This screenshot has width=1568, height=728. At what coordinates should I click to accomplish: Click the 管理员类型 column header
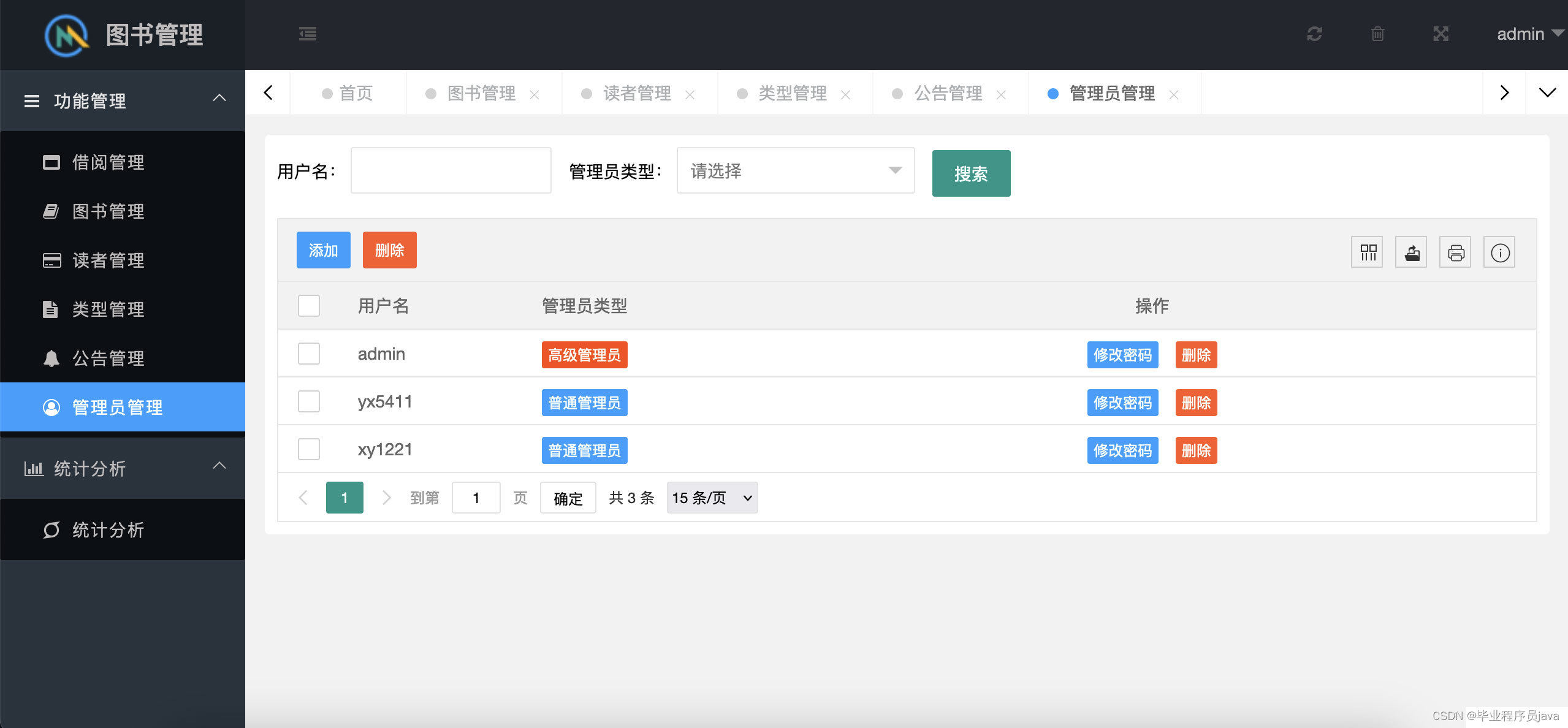pos(584,306)
